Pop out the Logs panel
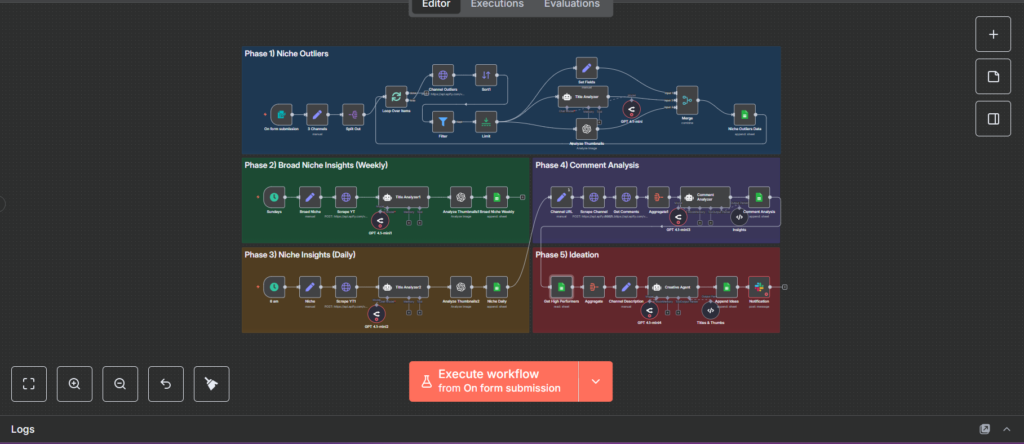The image size is (1024, 444). pos(985,429)
